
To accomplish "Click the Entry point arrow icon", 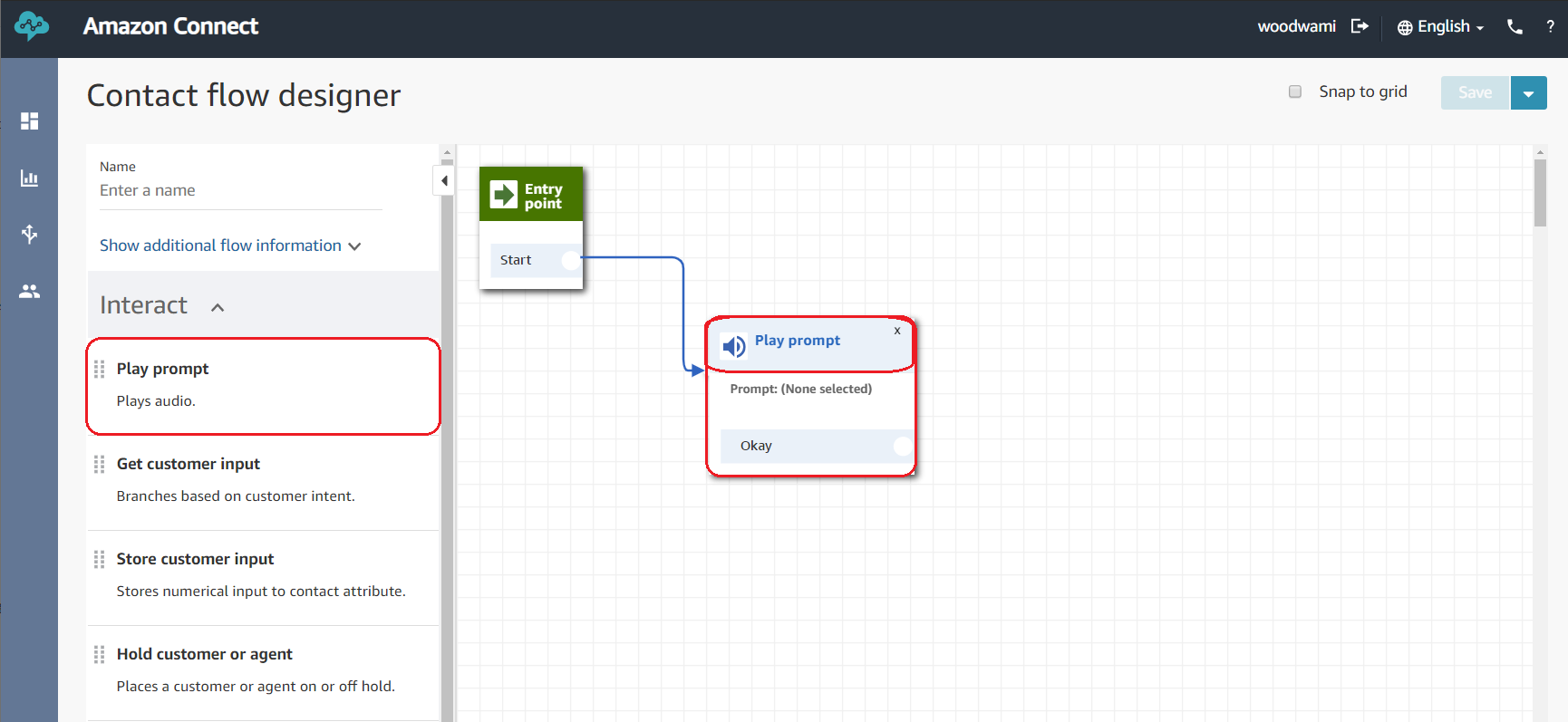I will click(503, 195).
